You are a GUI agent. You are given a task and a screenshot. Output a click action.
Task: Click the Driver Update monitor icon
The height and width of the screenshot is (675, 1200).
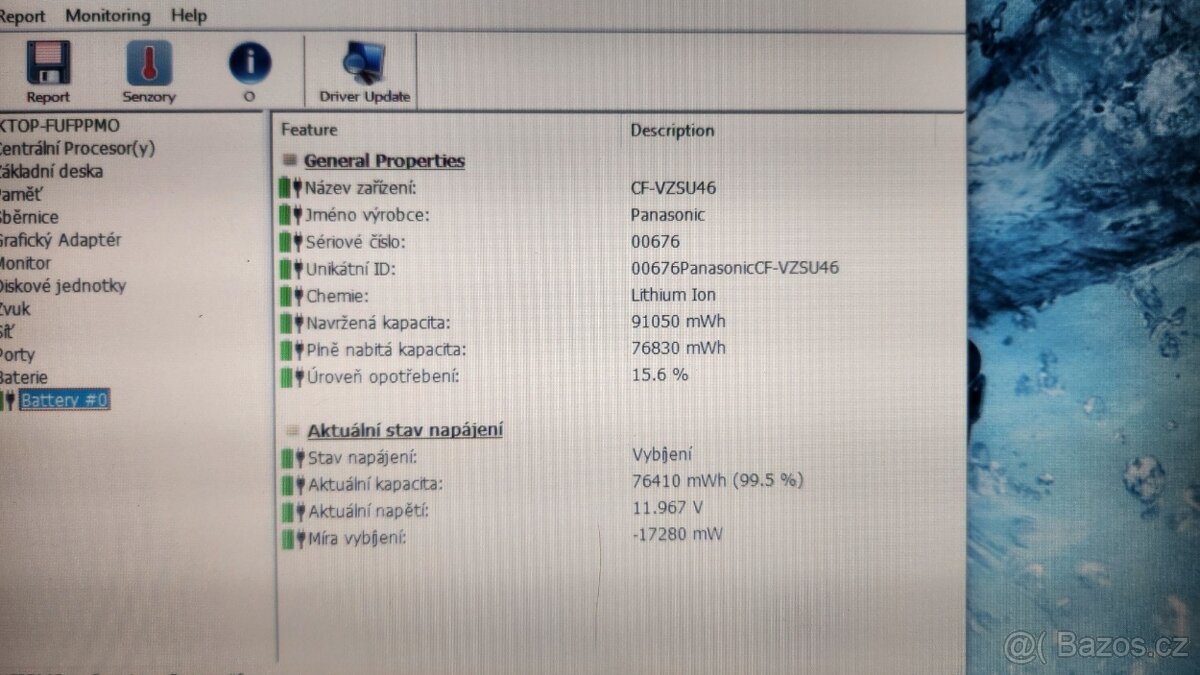[361, 62]
